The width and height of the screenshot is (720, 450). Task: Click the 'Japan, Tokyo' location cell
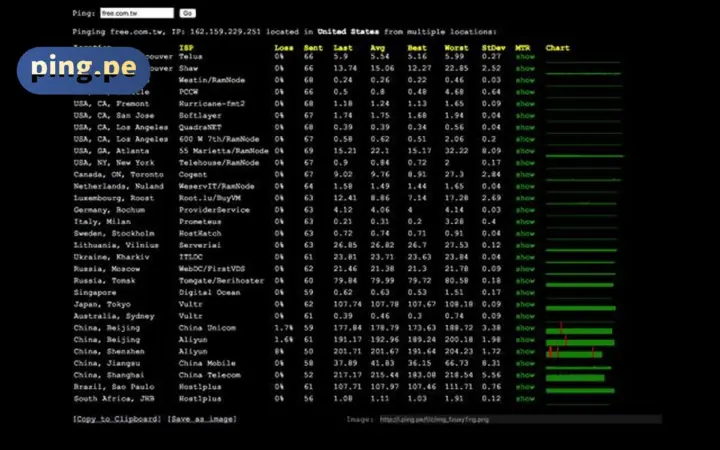point(102,304)
